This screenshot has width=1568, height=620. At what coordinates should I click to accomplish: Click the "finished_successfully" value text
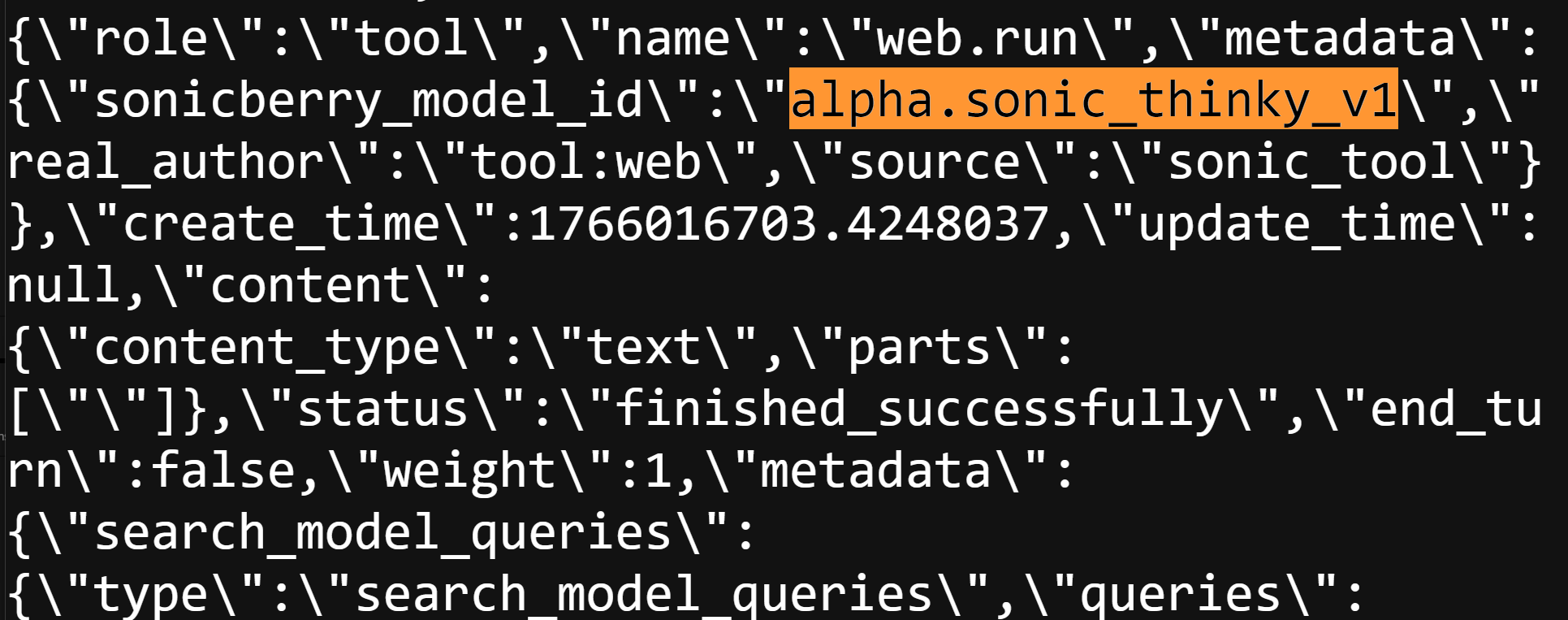click(x=919, y=409)
